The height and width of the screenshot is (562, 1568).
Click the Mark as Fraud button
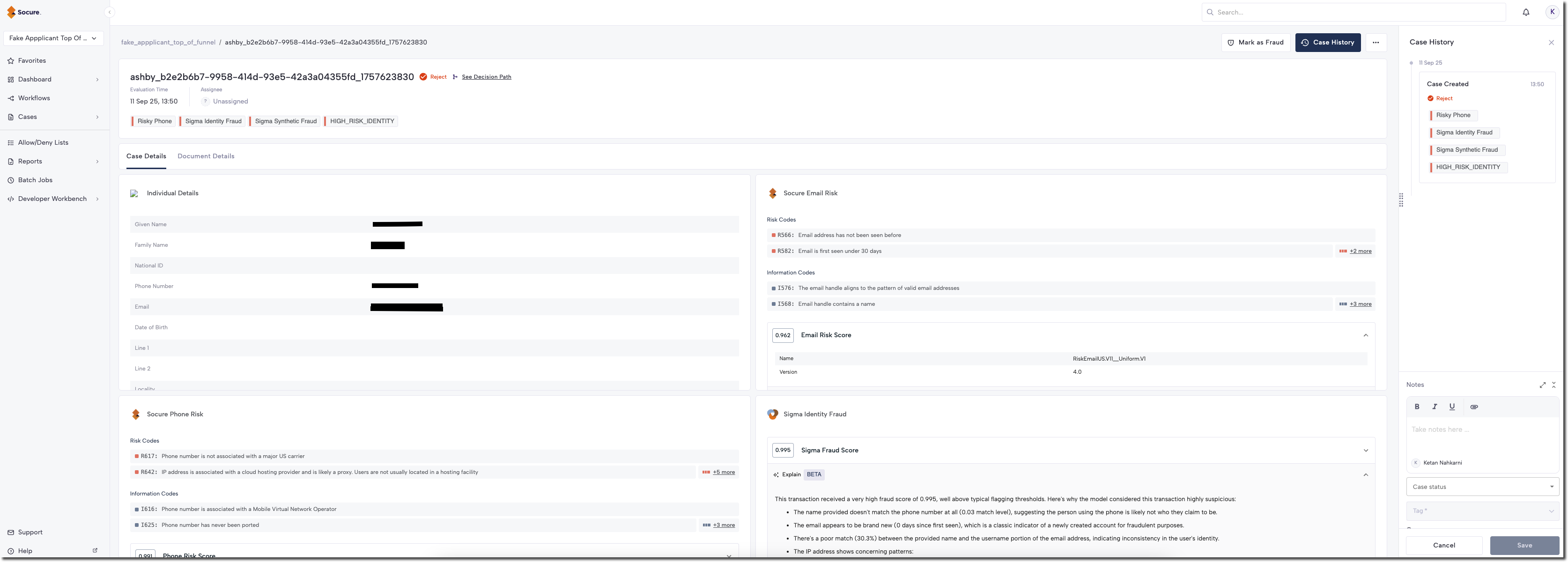pos(1255,43)
